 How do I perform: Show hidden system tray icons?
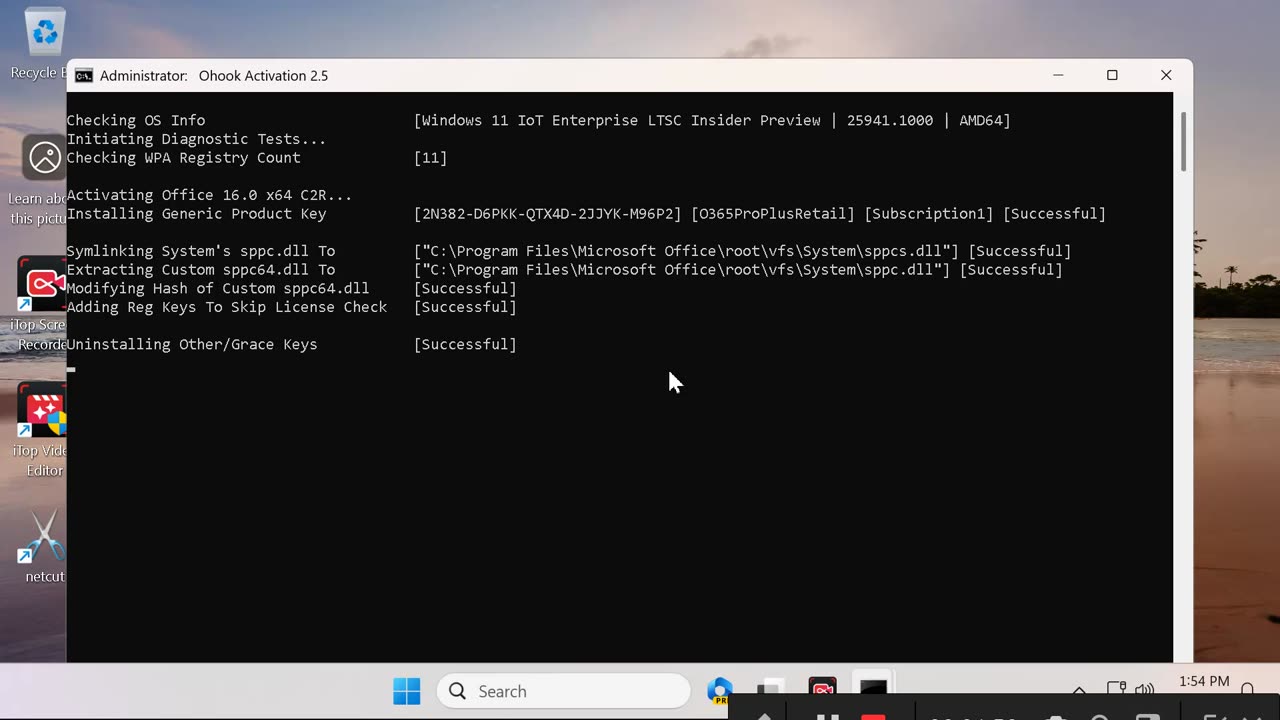1079,690
